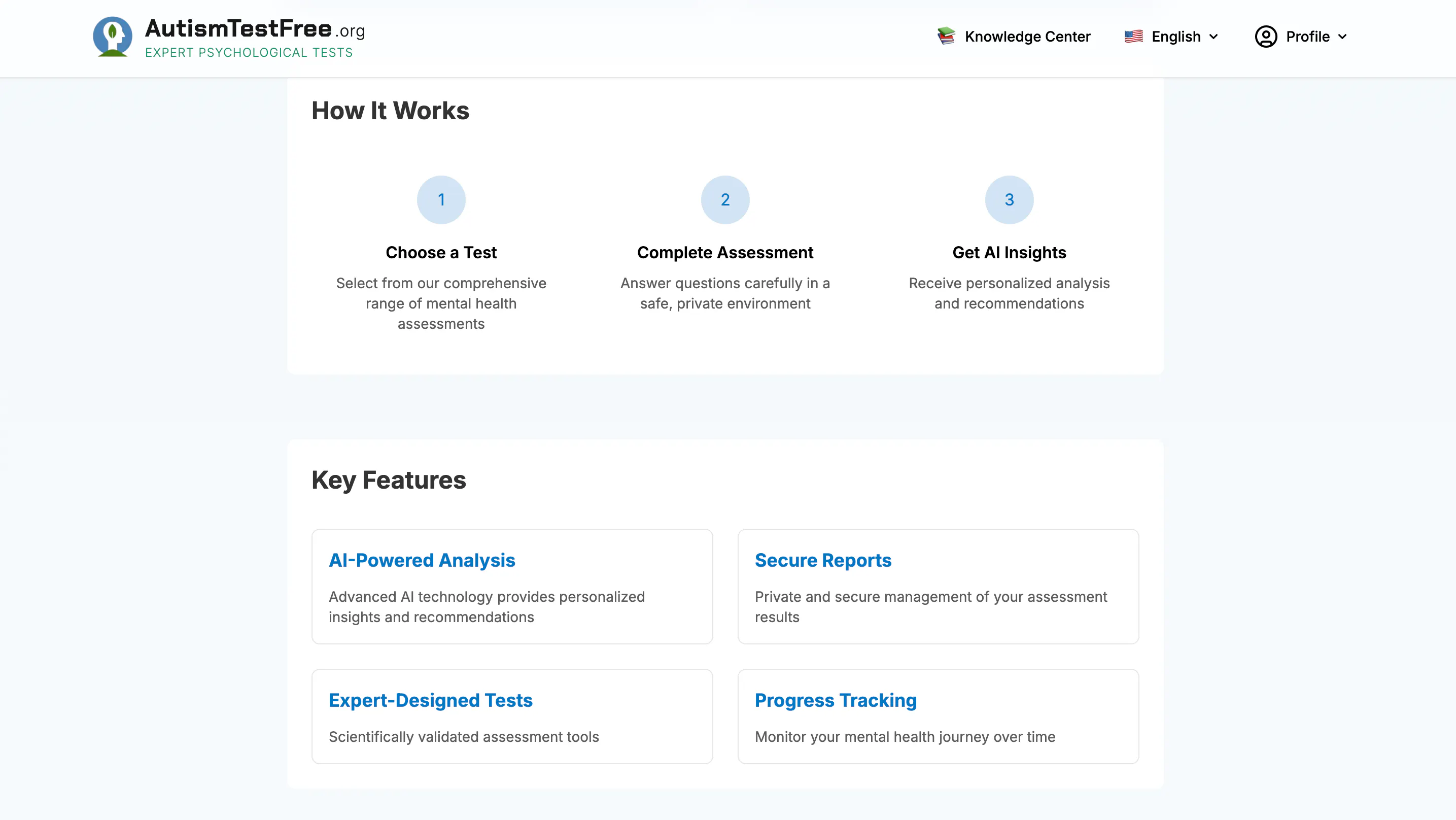Click the AutismTestFree head logo icon
The height and width of the screenshot is (820, 1456).
click(x=113, y=37)
